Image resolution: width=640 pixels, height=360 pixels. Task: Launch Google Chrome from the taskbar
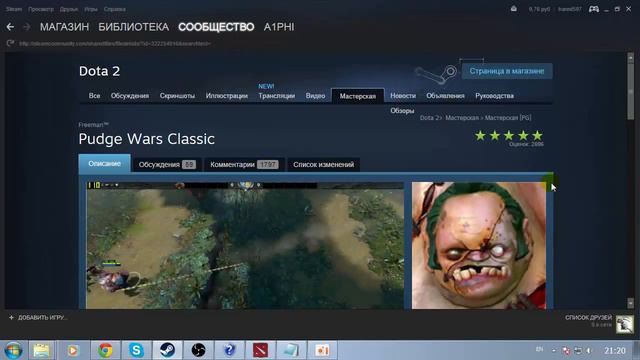(105, 350)
